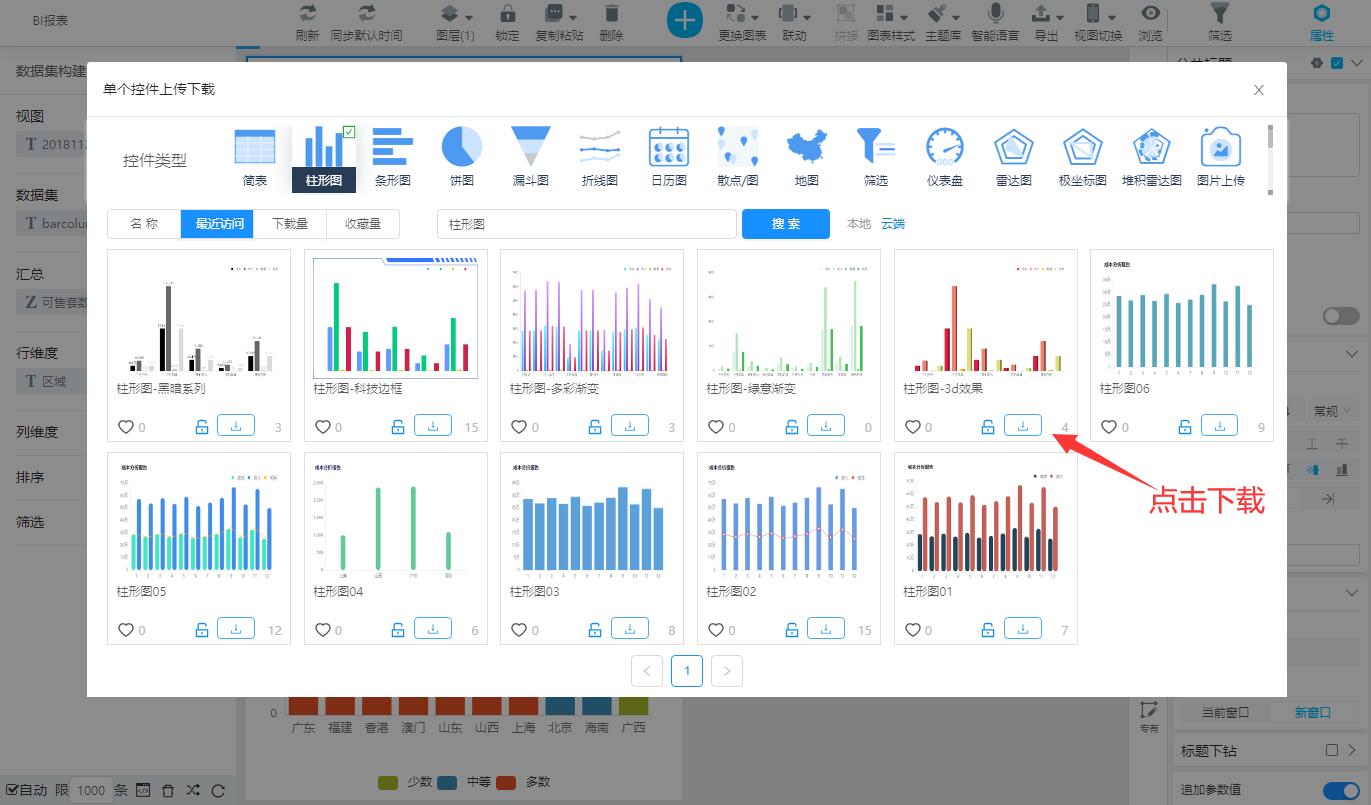The image size is (1371, 805).
Task: Click the 删除 trash toolbar icon
Action: tap(611, 14)
